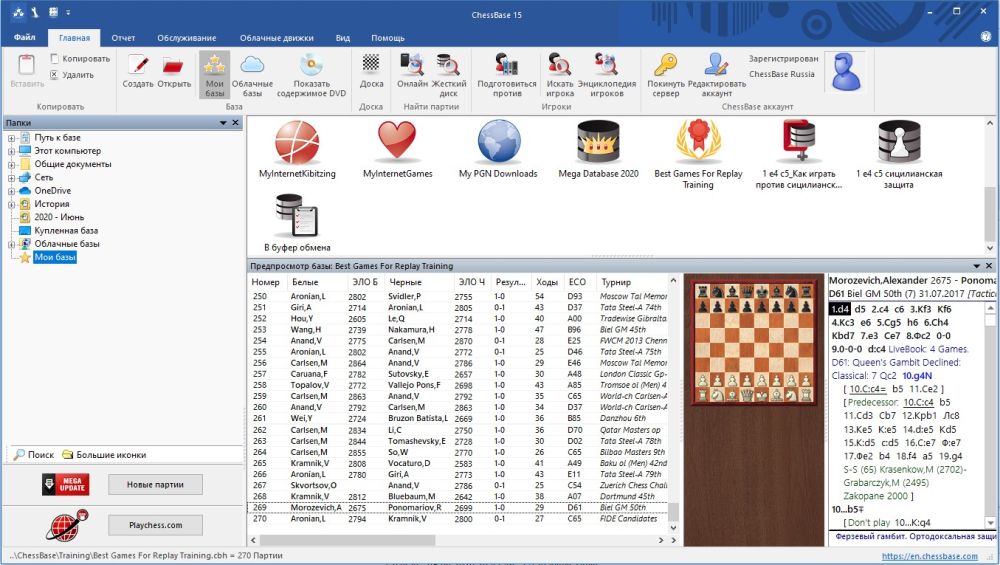
Task: Click Подготовиться против icon
Action: click(507, 65)
